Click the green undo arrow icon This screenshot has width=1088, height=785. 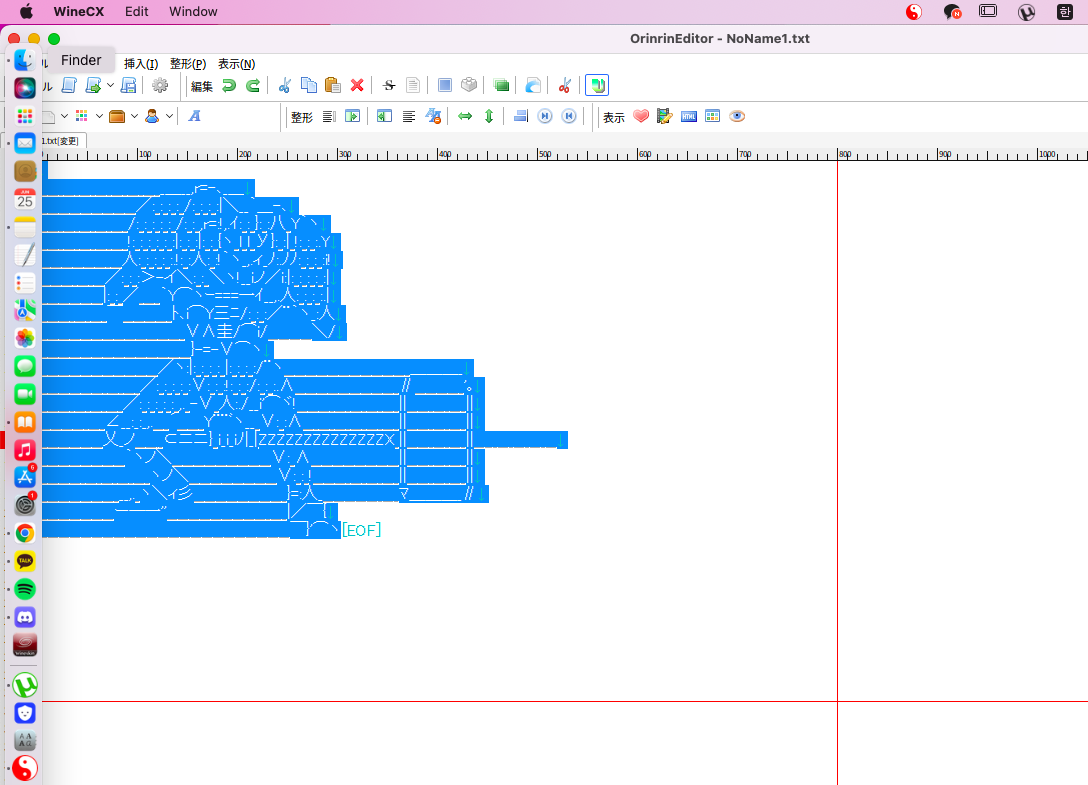[229, 86]
